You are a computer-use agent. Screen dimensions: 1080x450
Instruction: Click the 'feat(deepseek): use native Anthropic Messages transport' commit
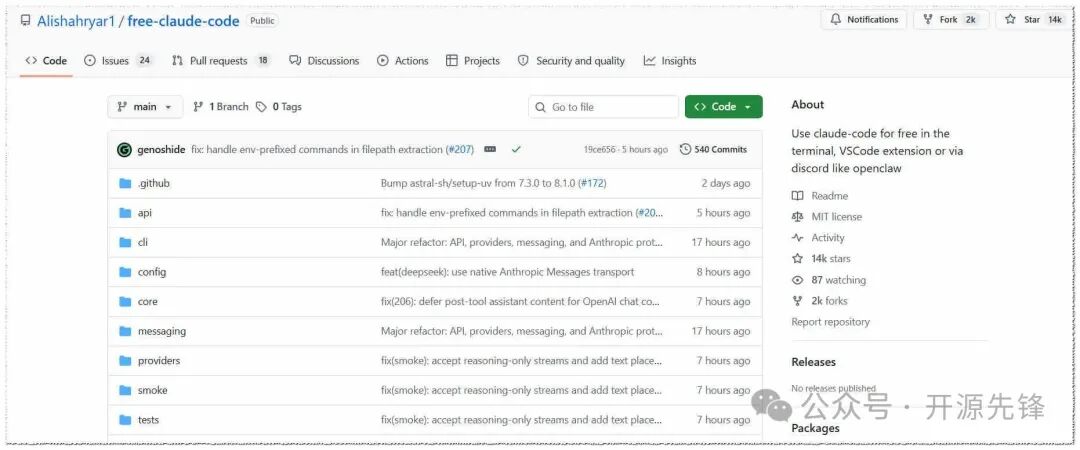pos(507,272)
